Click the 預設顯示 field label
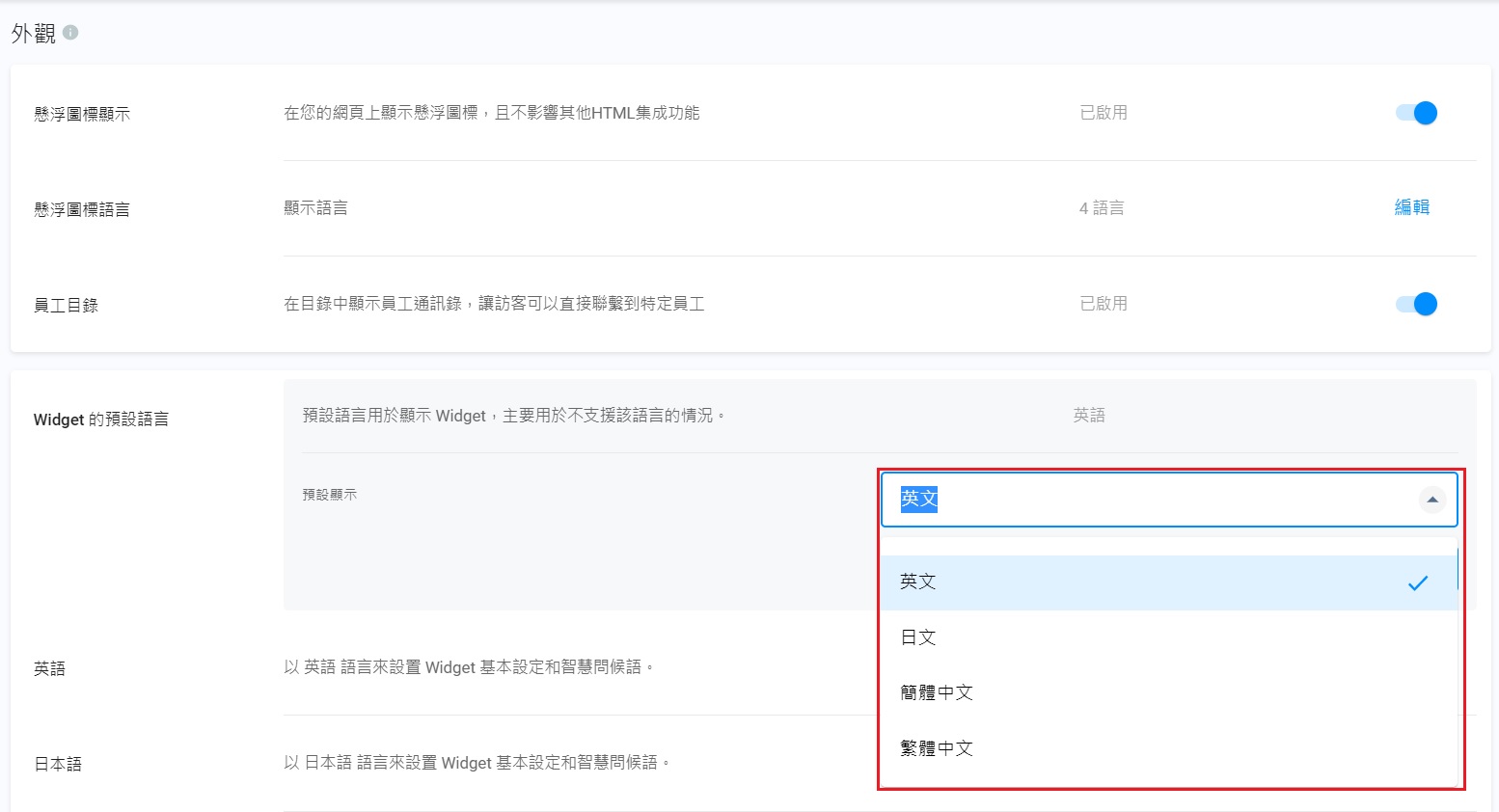1499x812 pixels. click(330, 495)
